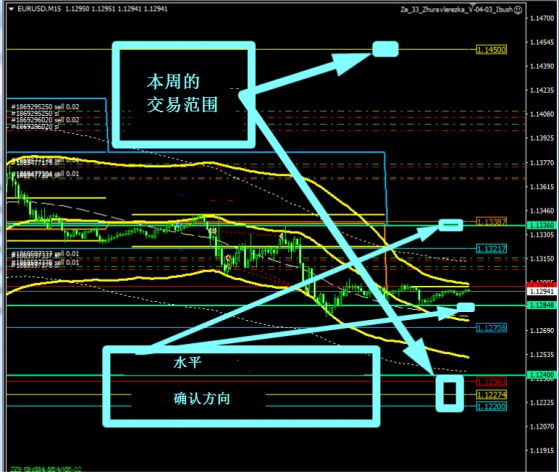Click 1.12690 on the price scale
The width and height of the screenshot is (559, 472).
tap(542, 331)
